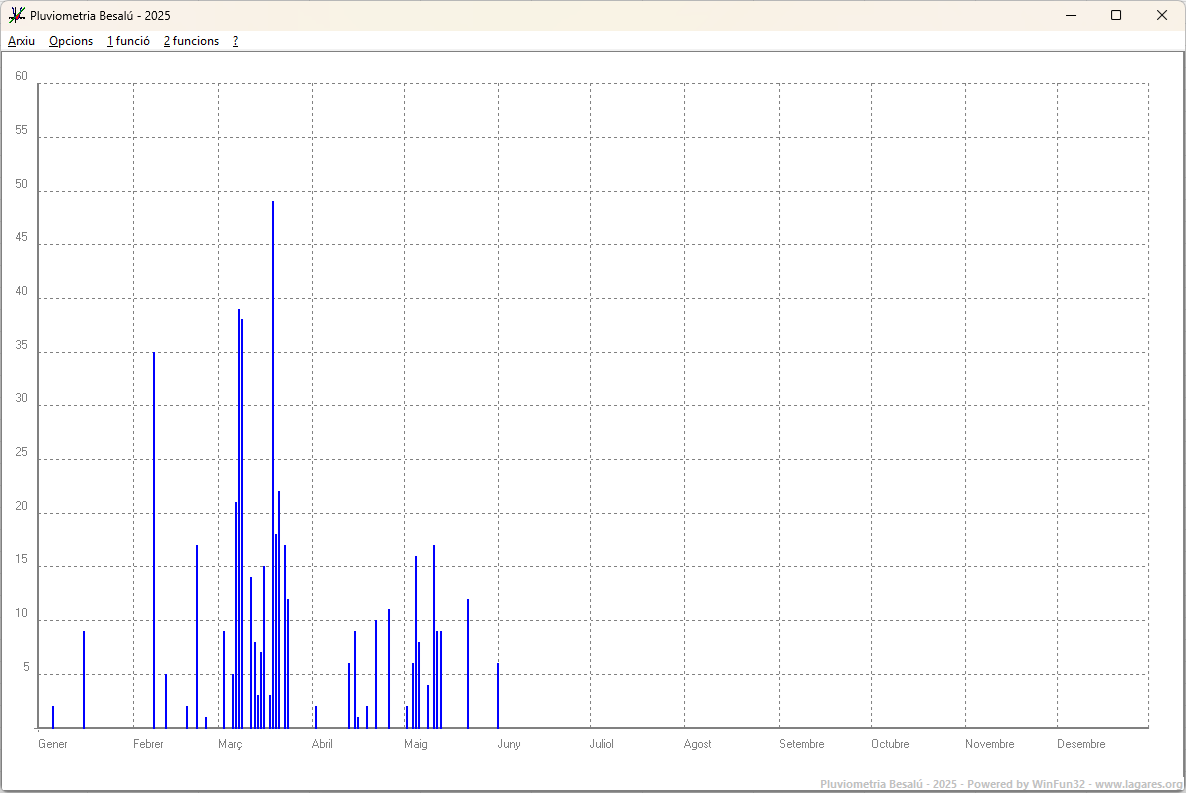1186x793 pixels.
Task: Click the tall Febrer bar reaching 35
Action: (x=154, y=540)
